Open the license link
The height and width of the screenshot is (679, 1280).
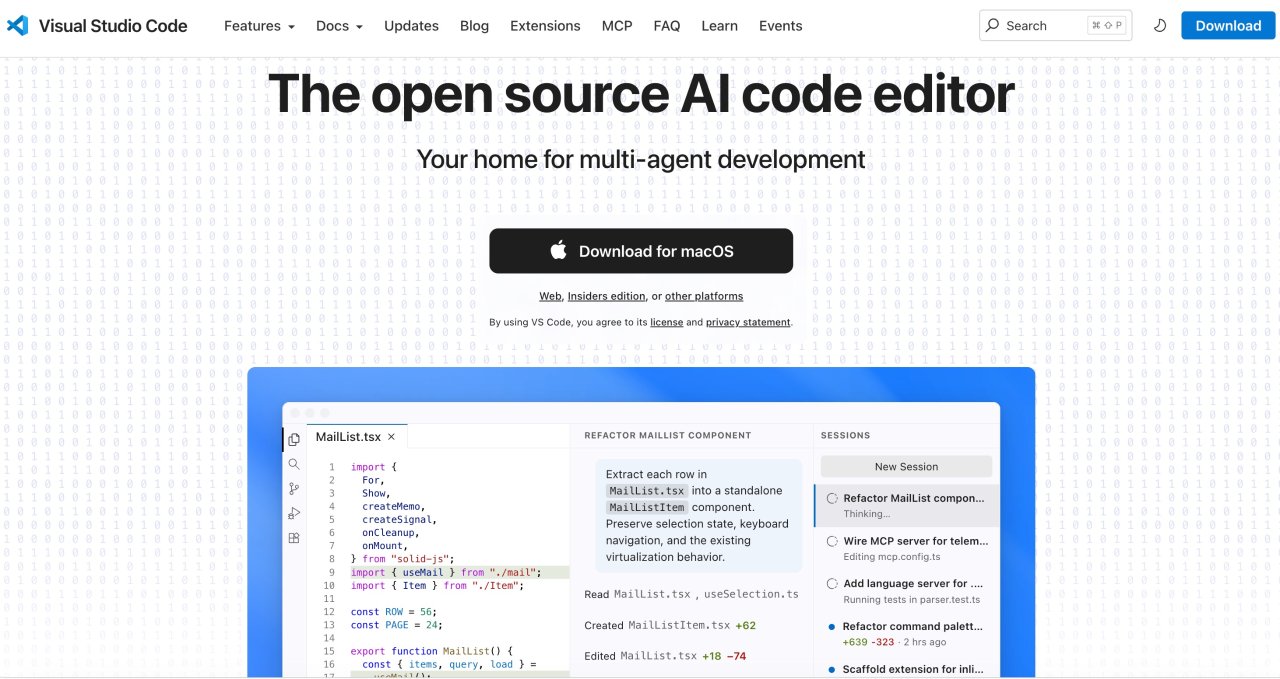(x=666, y=322)
